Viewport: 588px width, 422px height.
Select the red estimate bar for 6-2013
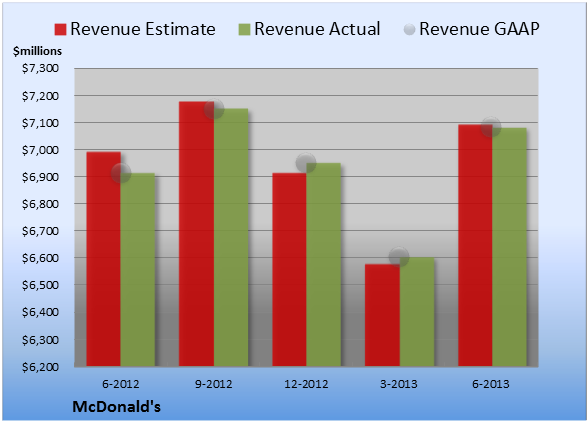point(475,245)
